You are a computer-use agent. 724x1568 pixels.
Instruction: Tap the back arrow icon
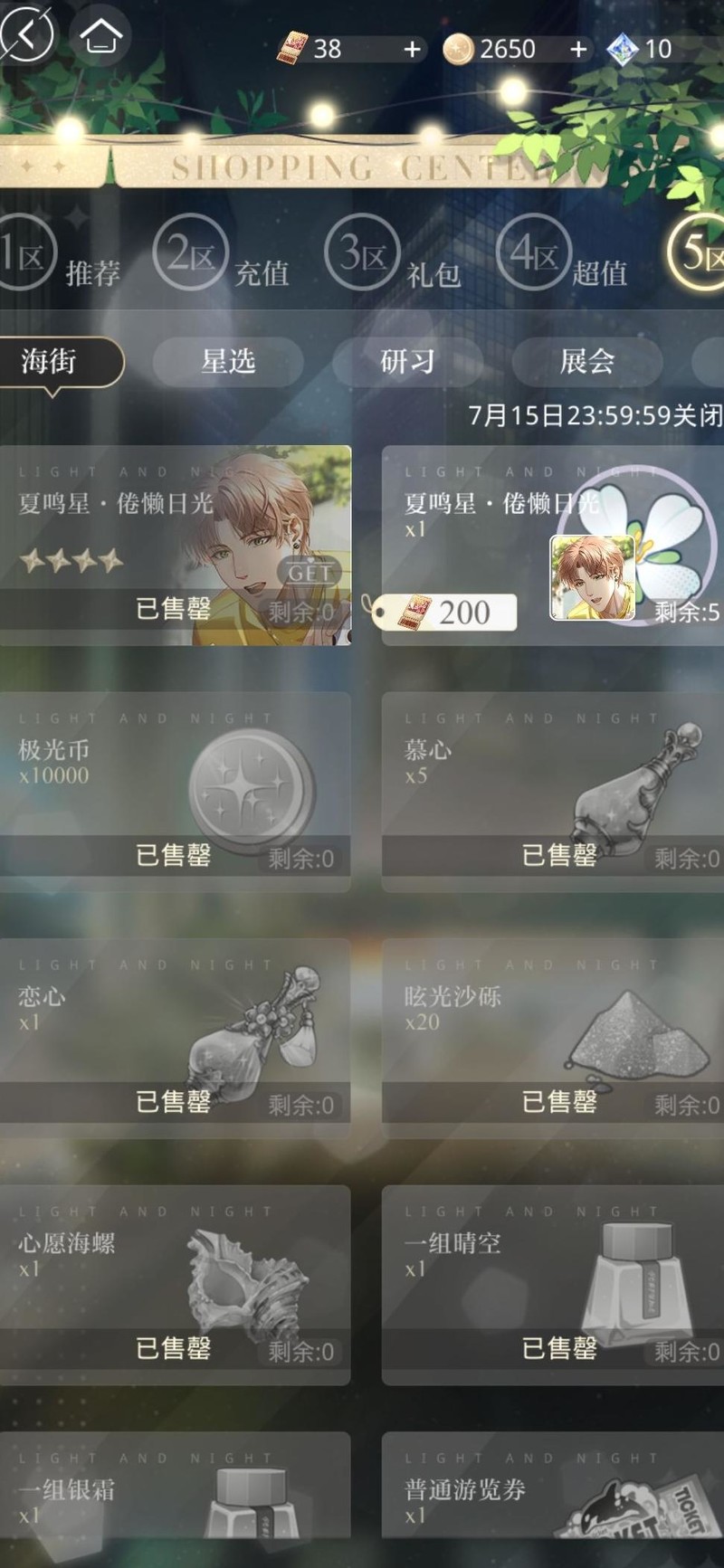pyautogui.click(x=25, y=34)
